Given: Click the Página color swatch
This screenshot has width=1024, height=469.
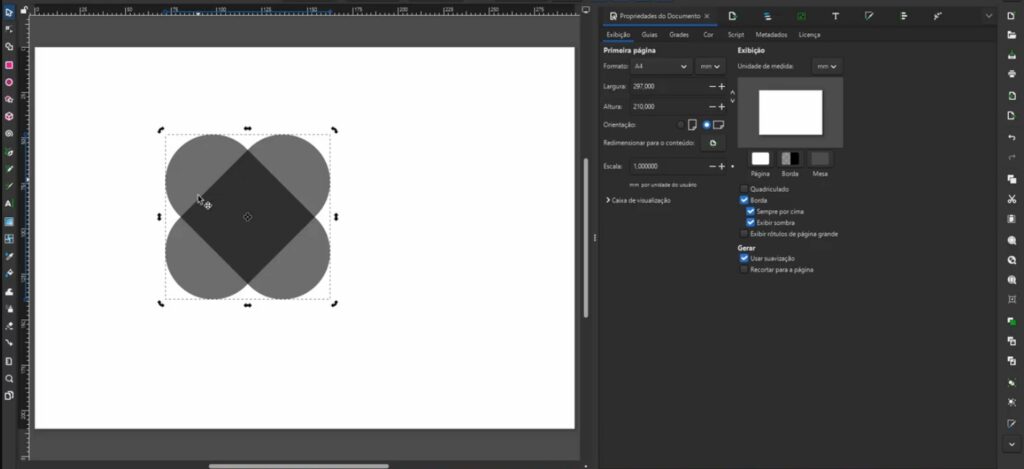Looking at the screenshot, I should pos(760,159).
